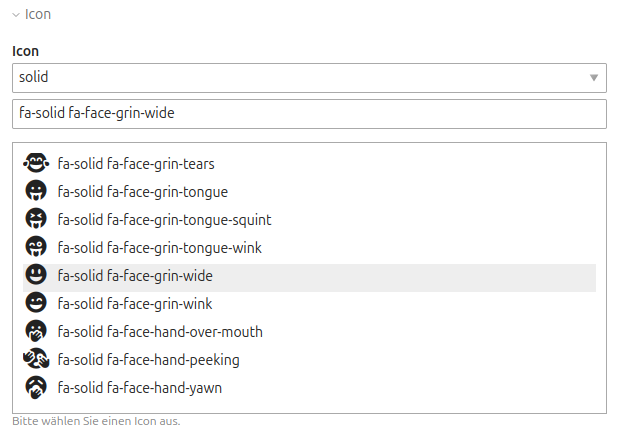Click the Icon section header label
Image resolution: width=624 pixels, height=436 pixels.
pyautogui.click(x=38, y=15)
